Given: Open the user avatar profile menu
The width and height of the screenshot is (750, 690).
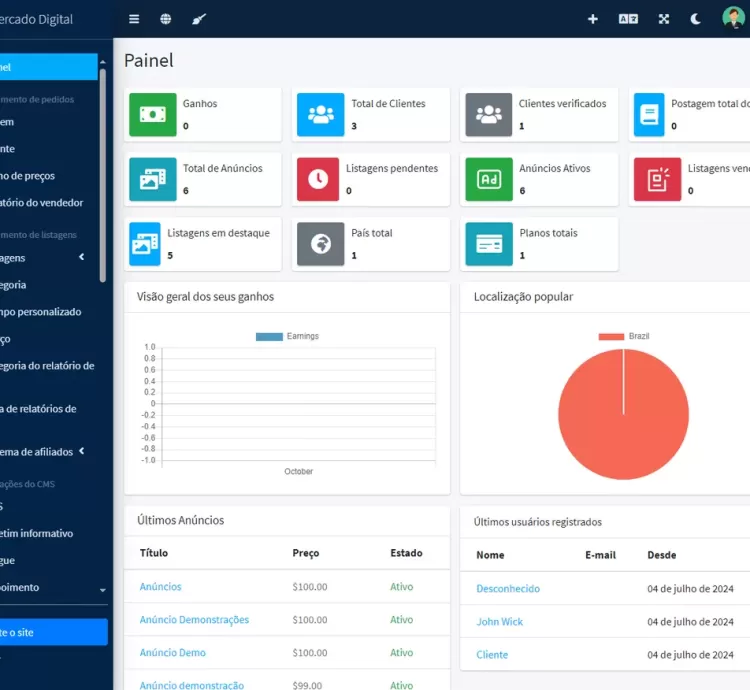Looking at the screenshot, I should pyautogui.click(x=733, y=19).
